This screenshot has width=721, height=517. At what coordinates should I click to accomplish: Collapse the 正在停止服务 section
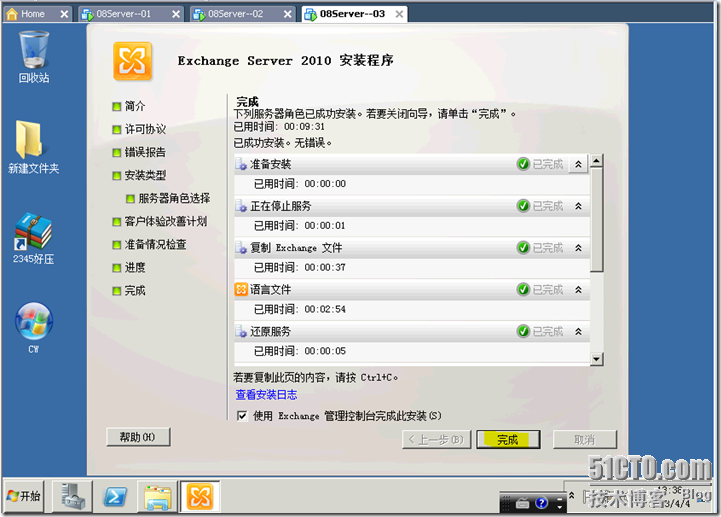click(578, 206)
